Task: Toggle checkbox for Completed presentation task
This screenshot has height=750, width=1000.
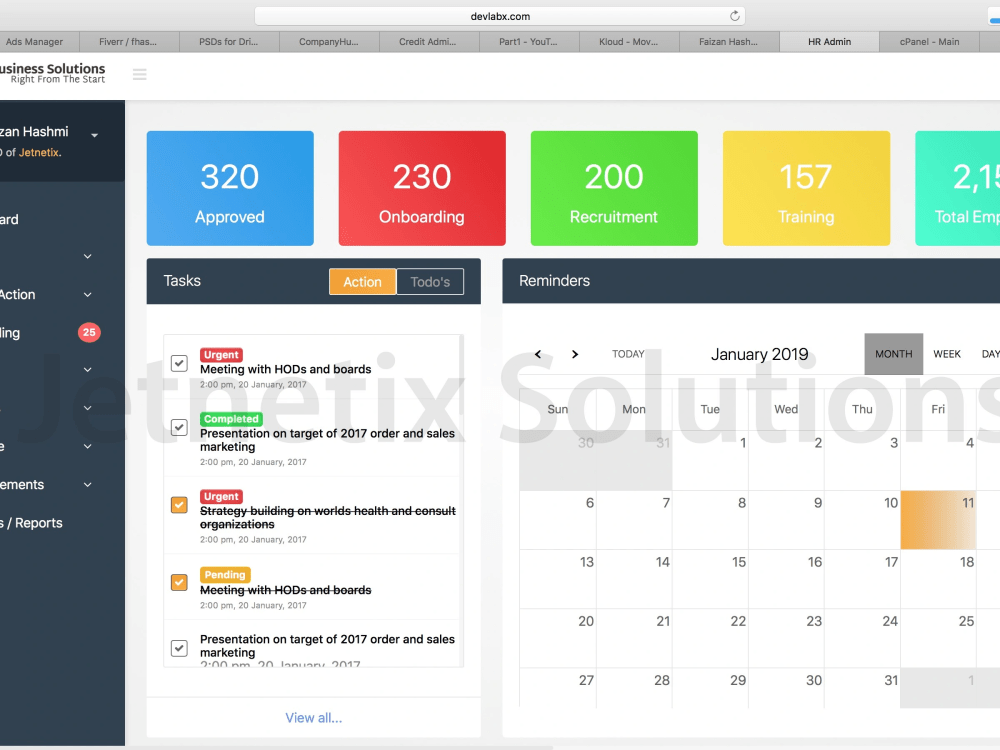Action: 179,427
